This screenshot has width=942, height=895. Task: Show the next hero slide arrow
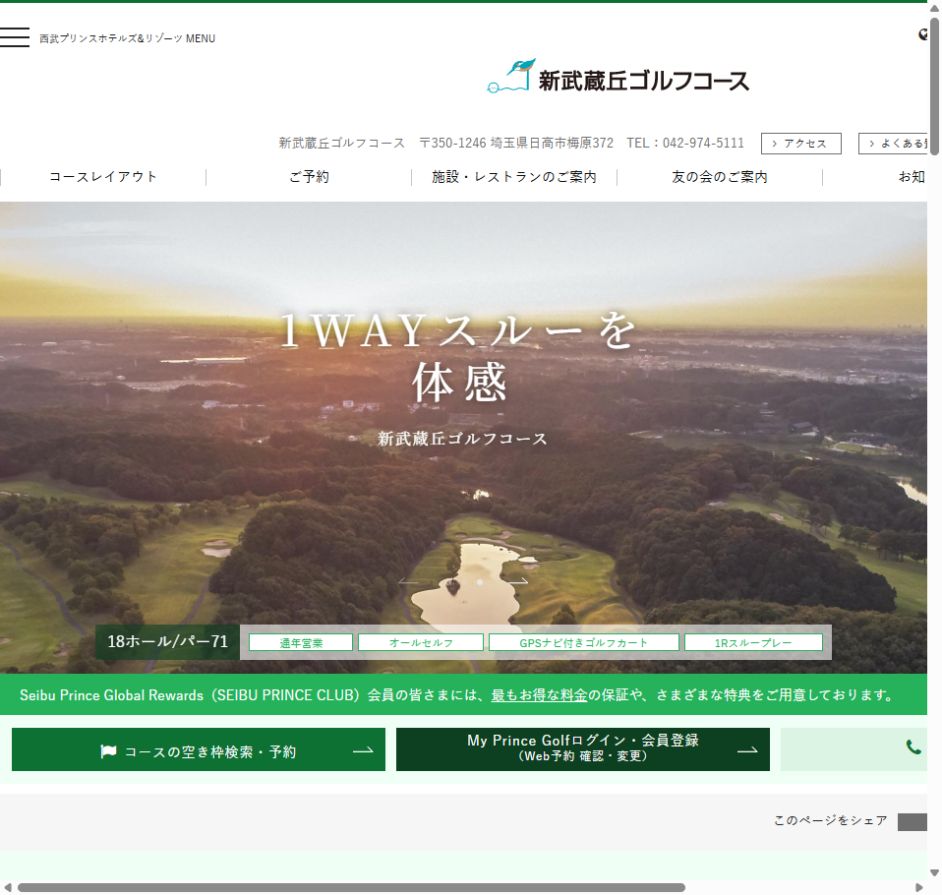(x=518, y=581)
